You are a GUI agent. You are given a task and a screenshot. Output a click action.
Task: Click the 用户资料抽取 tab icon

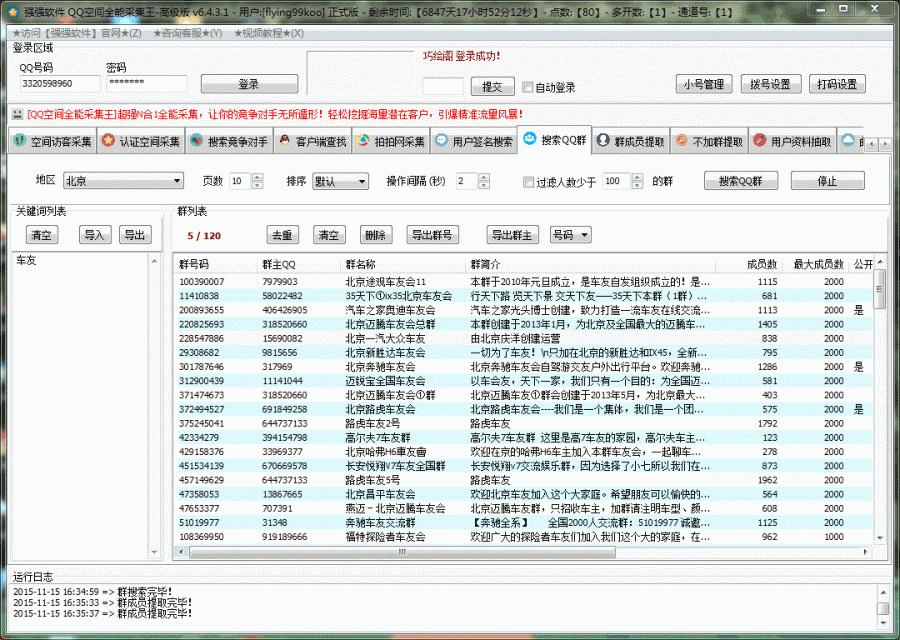point(759,140)
